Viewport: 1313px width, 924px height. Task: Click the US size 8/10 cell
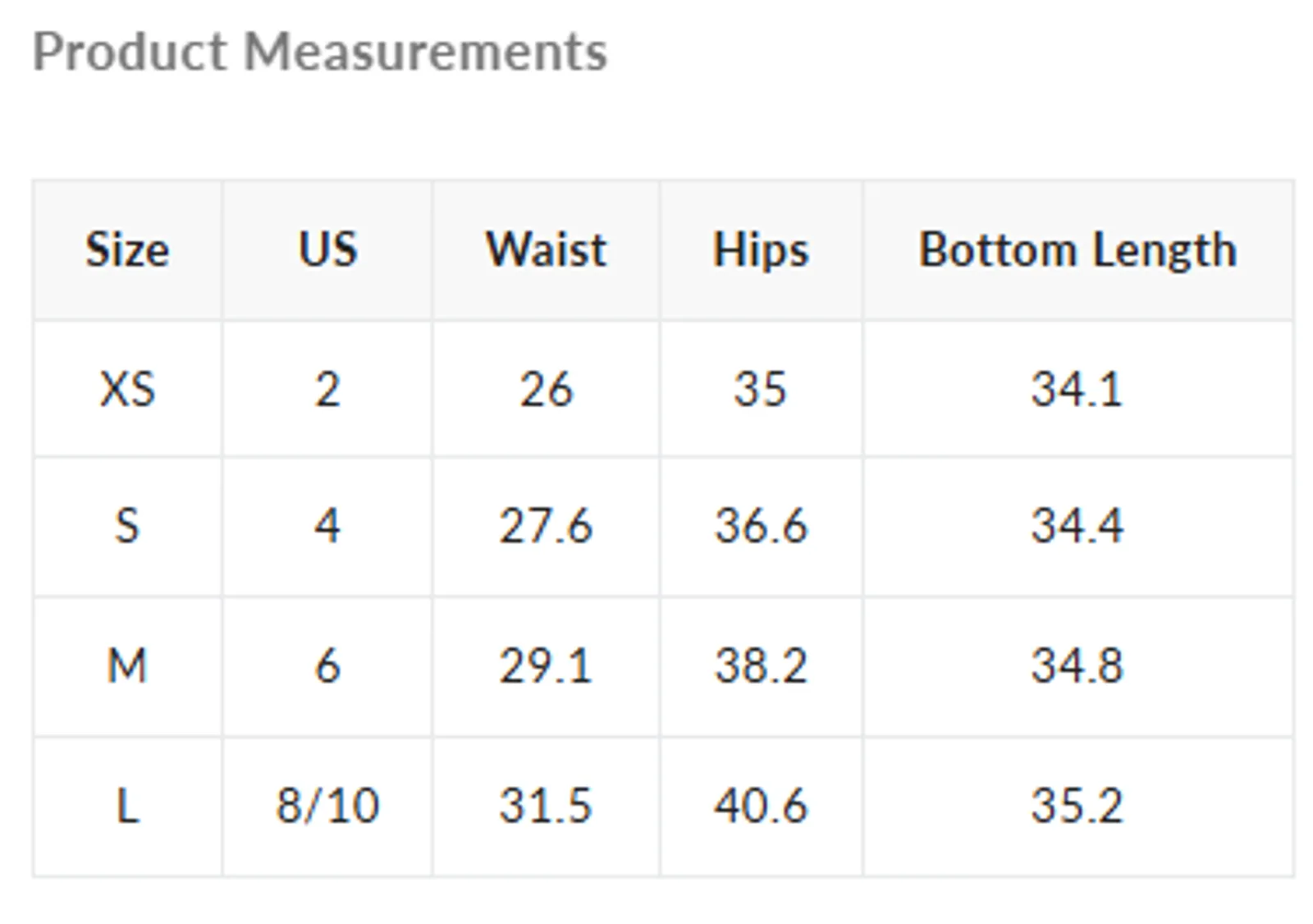pyautogui.click(x=327, y=805)
